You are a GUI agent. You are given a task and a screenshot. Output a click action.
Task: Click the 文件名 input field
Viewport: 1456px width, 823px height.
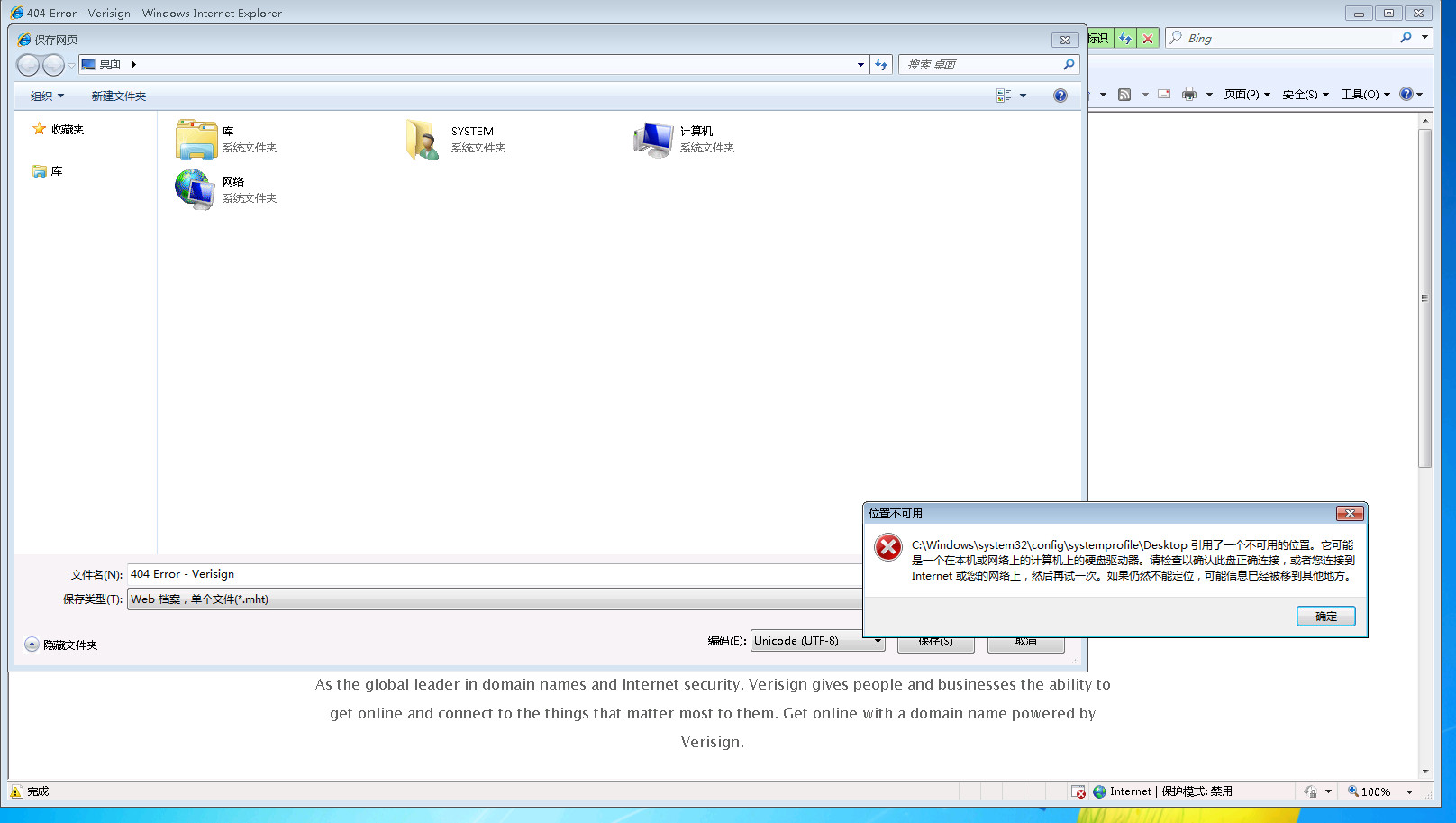494,574
